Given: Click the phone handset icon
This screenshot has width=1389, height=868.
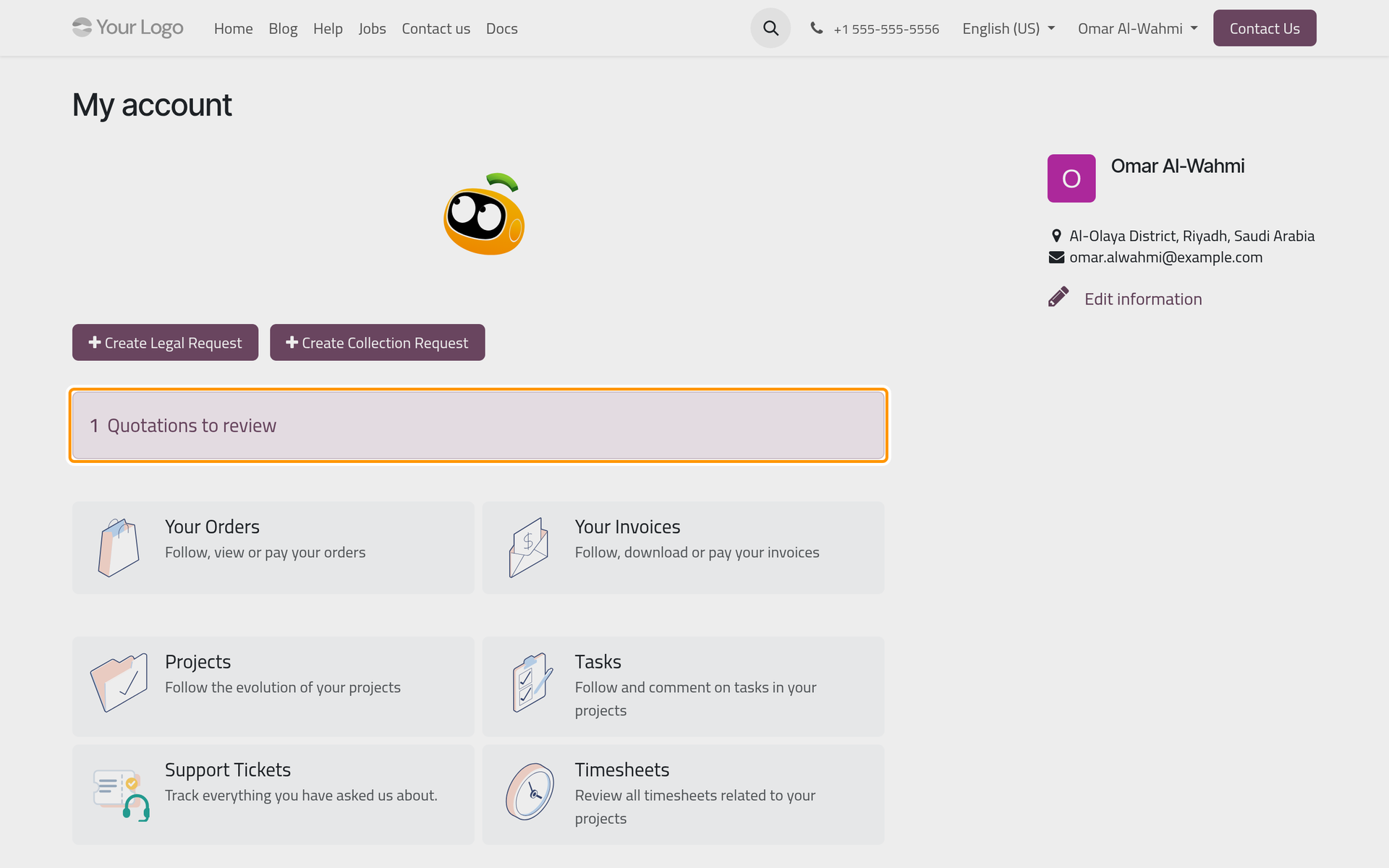Looking at the screenshot, I should (816, 28).
